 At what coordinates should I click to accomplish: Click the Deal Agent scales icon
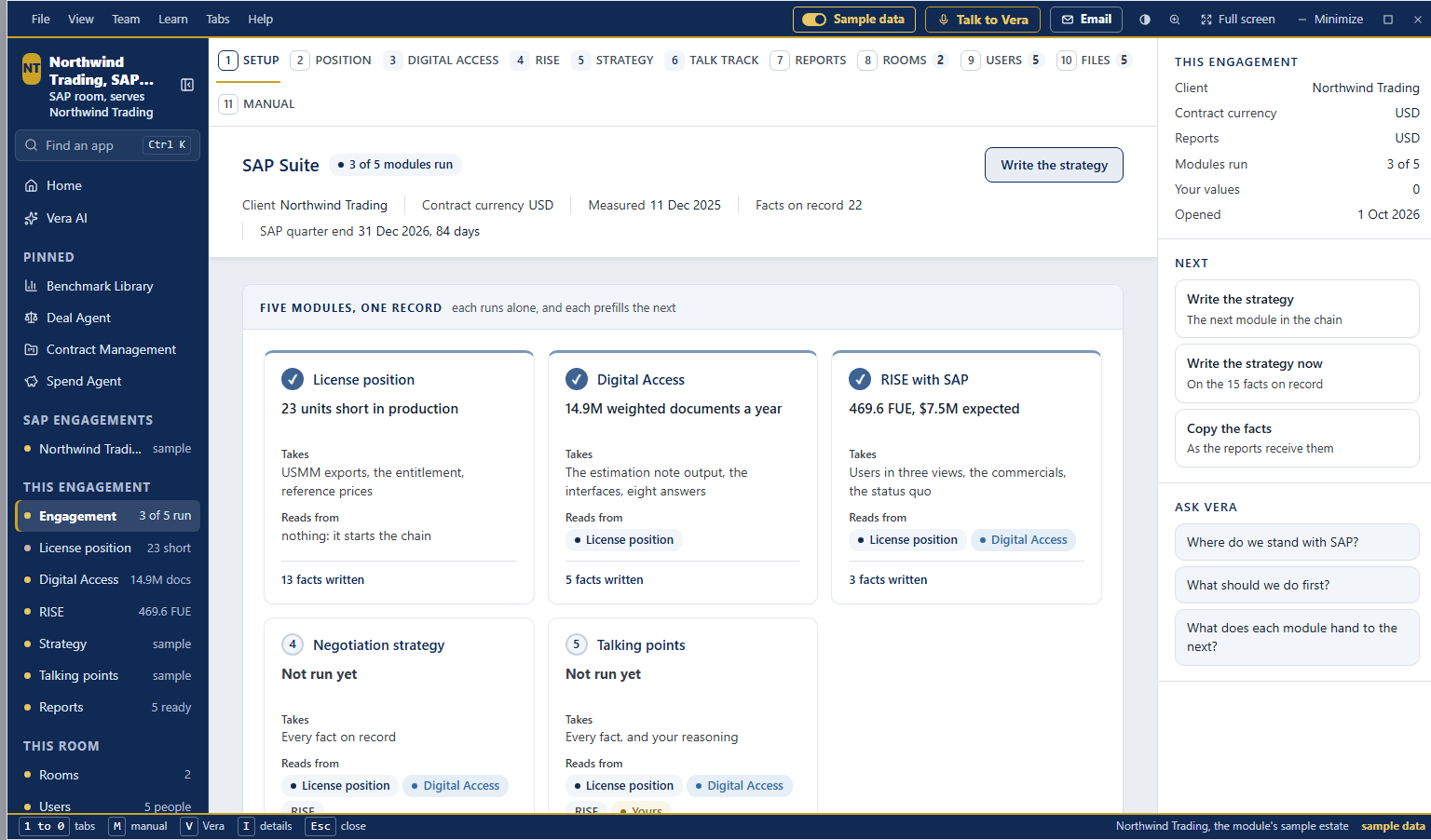[32, 318]
